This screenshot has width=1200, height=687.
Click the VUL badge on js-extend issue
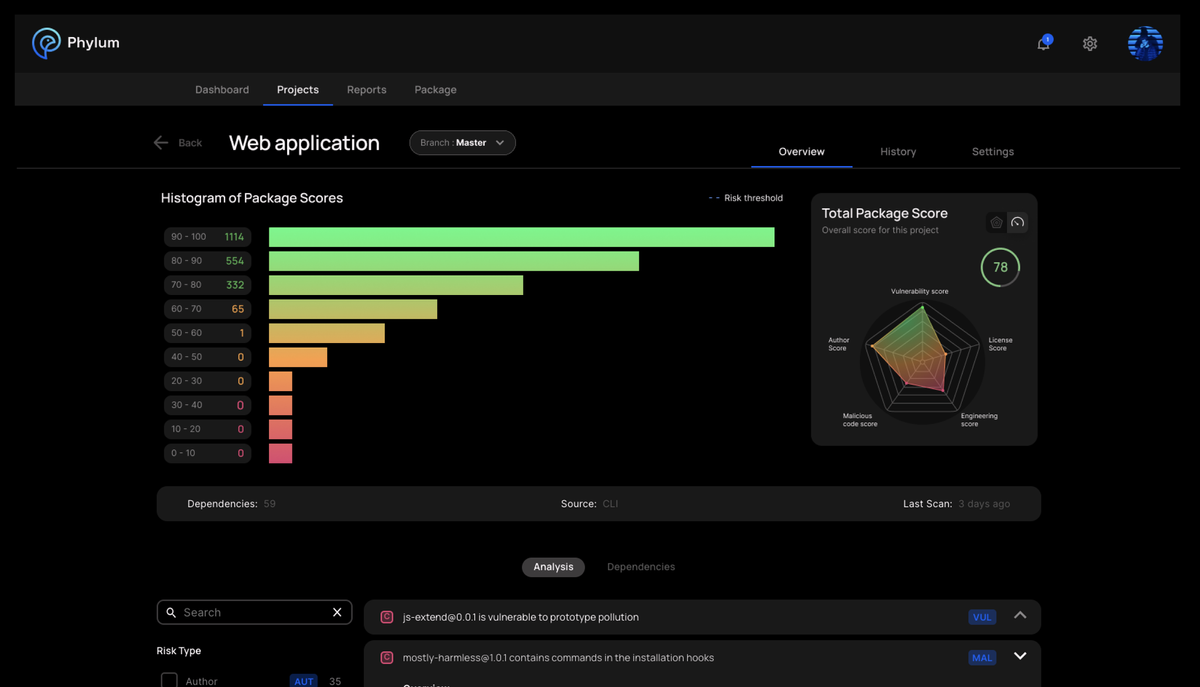(982, 617)
